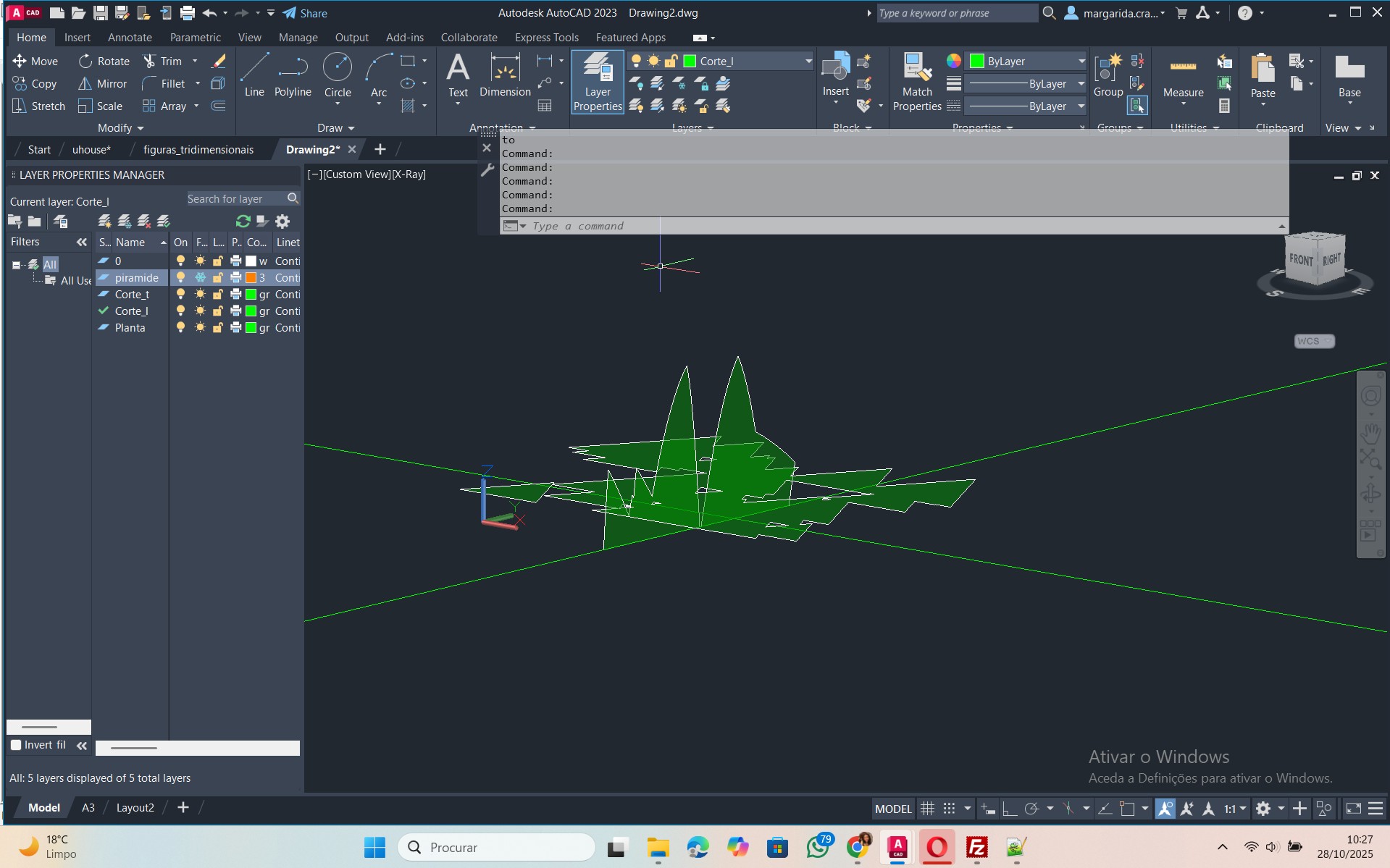Switch to the A3 layout tab
This screenshot has height=868, width=1390.
(88, 808)
